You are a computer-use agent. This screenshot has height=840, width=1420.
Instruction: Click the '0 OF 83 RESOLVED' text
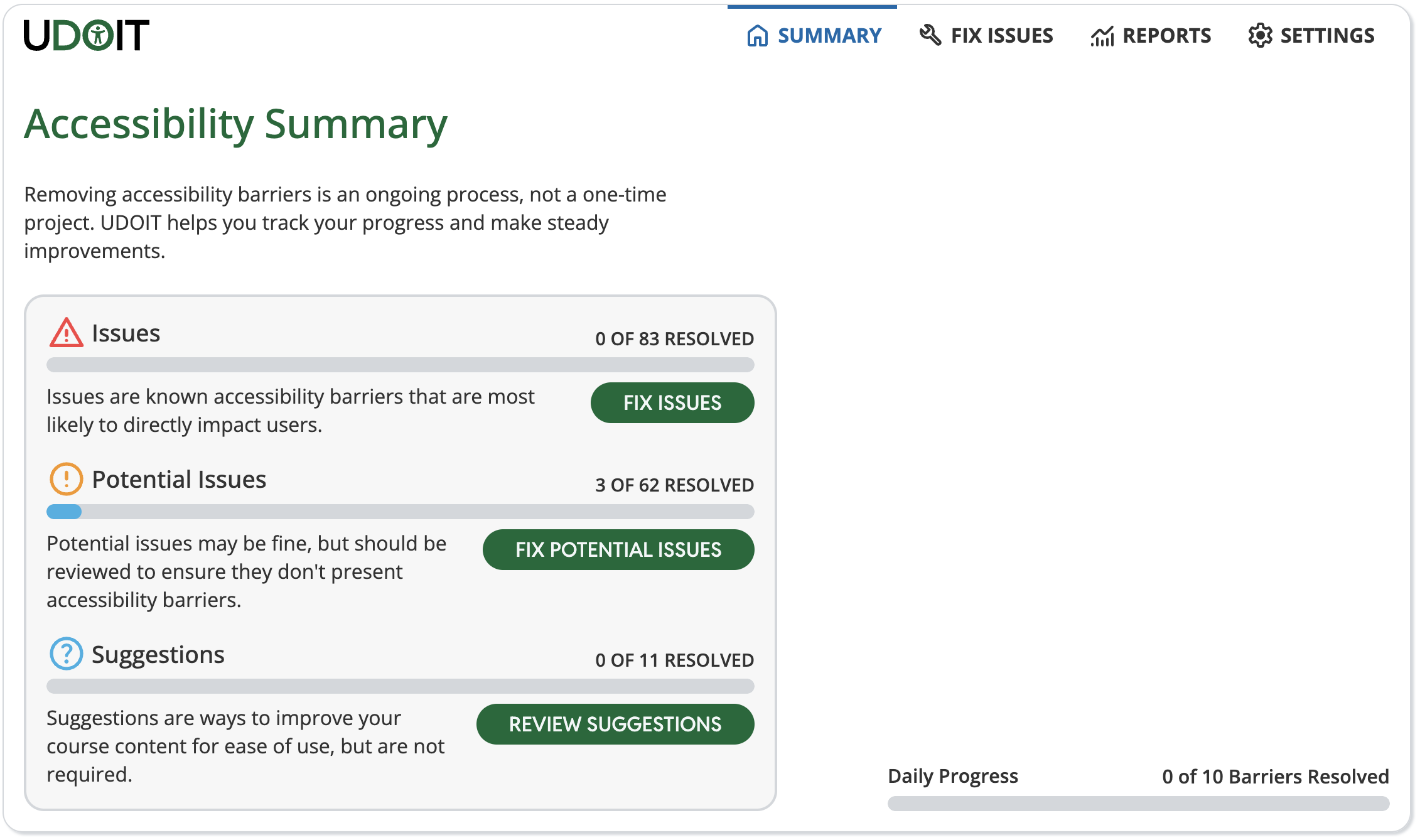pos(674,339)
